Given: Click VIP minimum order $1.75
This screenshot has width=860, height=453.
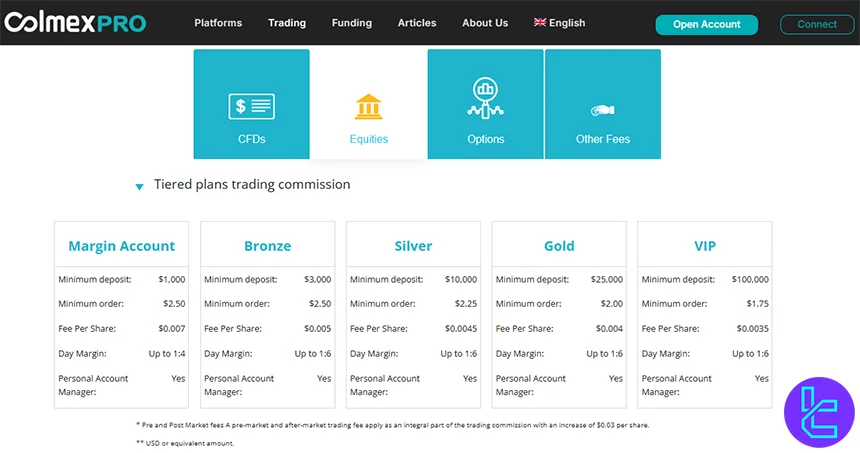Looking at the screenshot, I should pos(757,303).
